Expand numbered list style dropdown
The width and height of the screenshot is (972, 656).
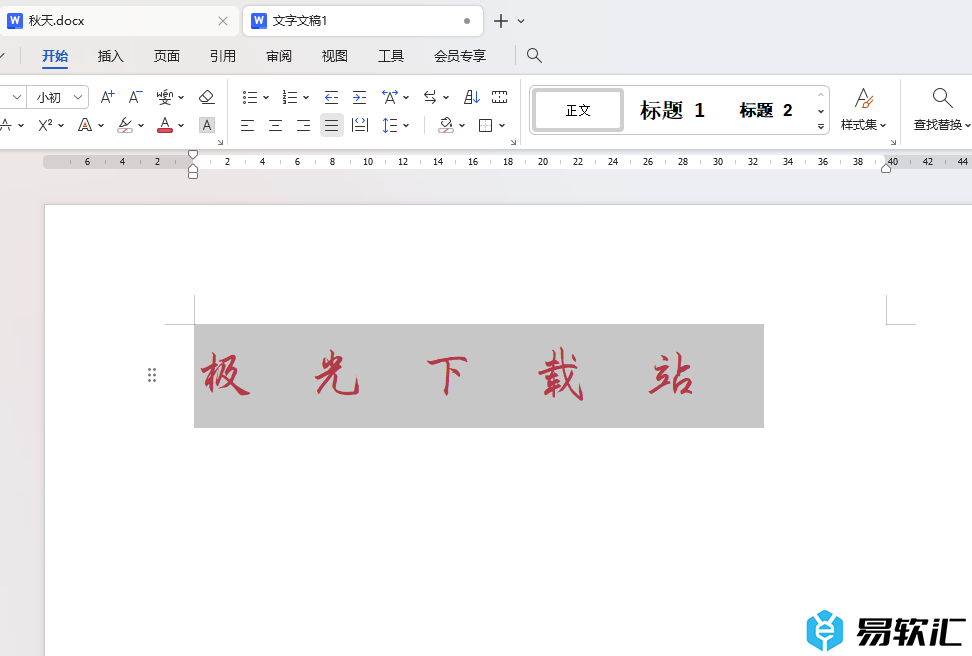[306, 97]
